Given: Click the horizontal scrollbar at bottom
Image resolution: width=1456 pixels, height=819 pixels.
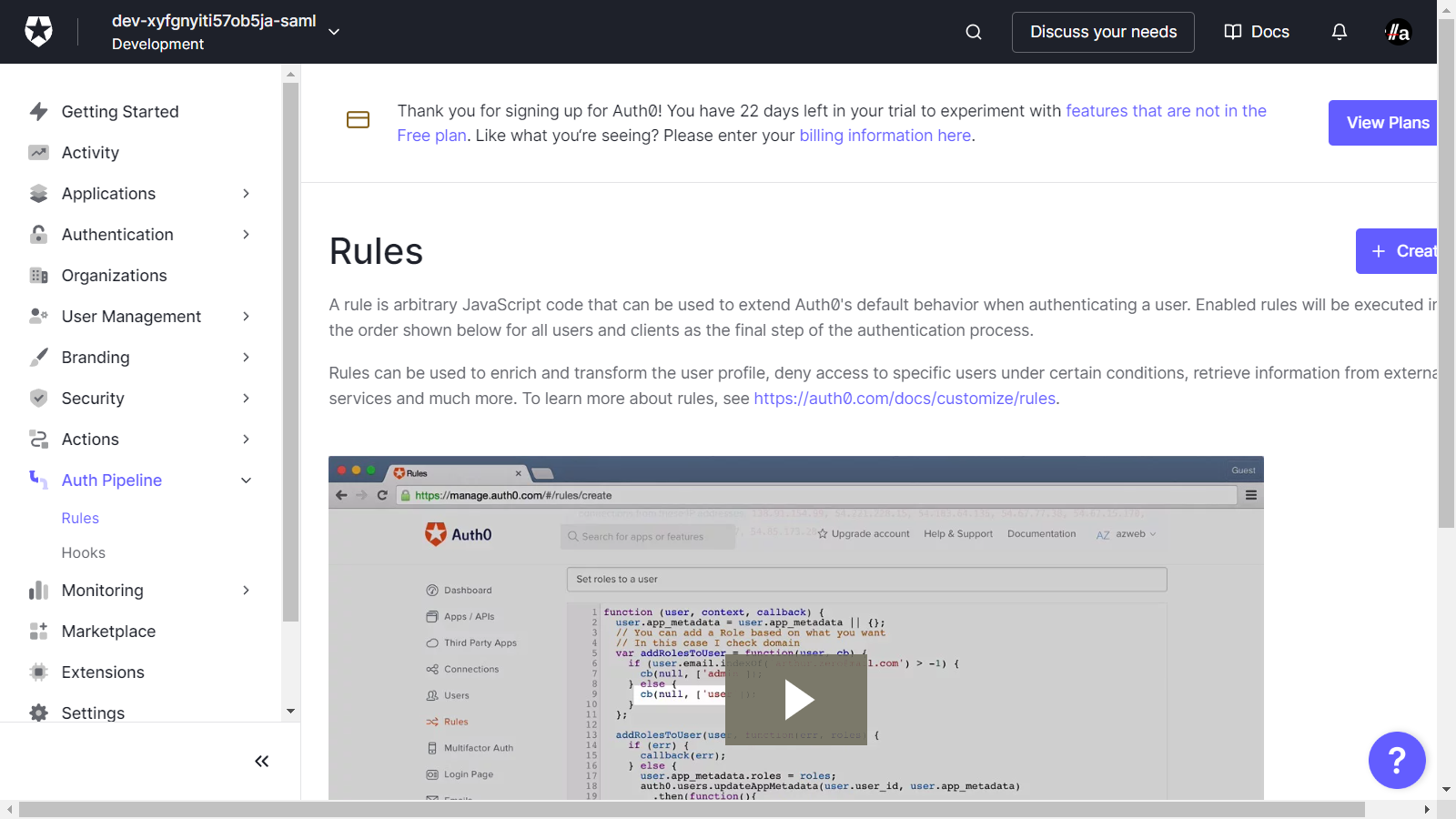Looking at the screenshot, I should click(692, 809).
